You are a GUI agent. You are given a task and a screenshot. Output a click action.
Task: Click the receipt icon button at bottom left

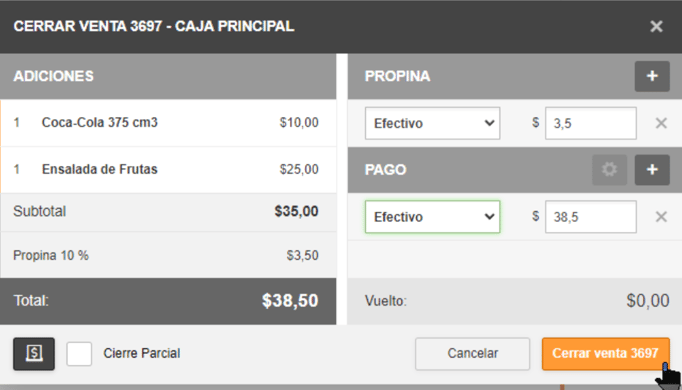pyautogui.click(x=34, y=354)
